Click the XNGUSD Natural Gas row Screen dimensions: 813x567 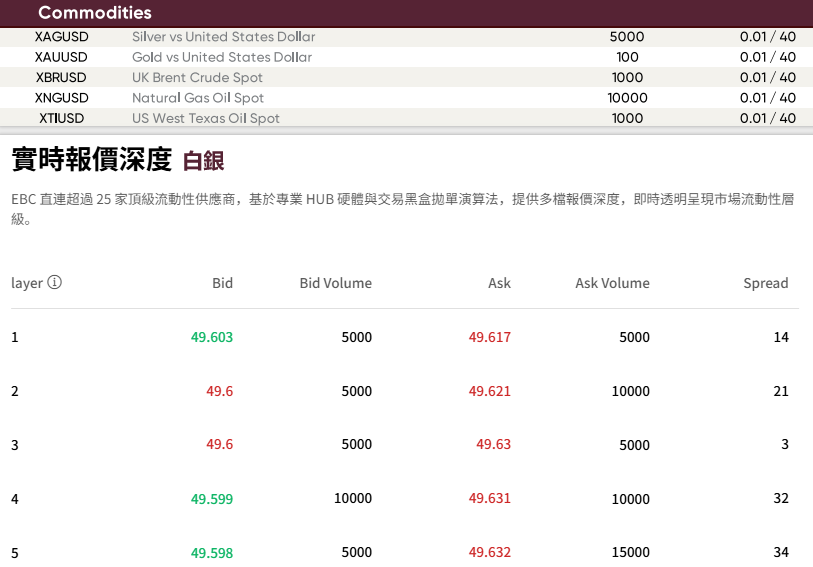pyautogui.click(x=62, y=98)
